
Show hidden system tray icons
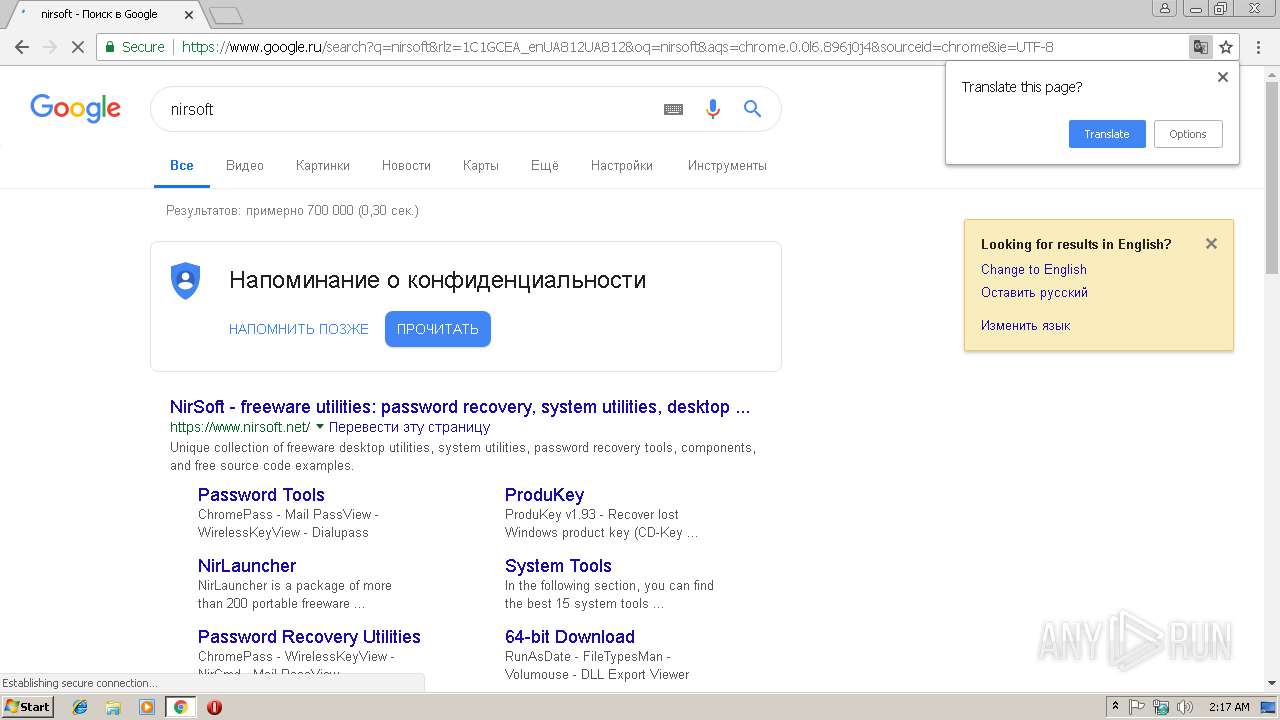click(x=1116, y=707)
